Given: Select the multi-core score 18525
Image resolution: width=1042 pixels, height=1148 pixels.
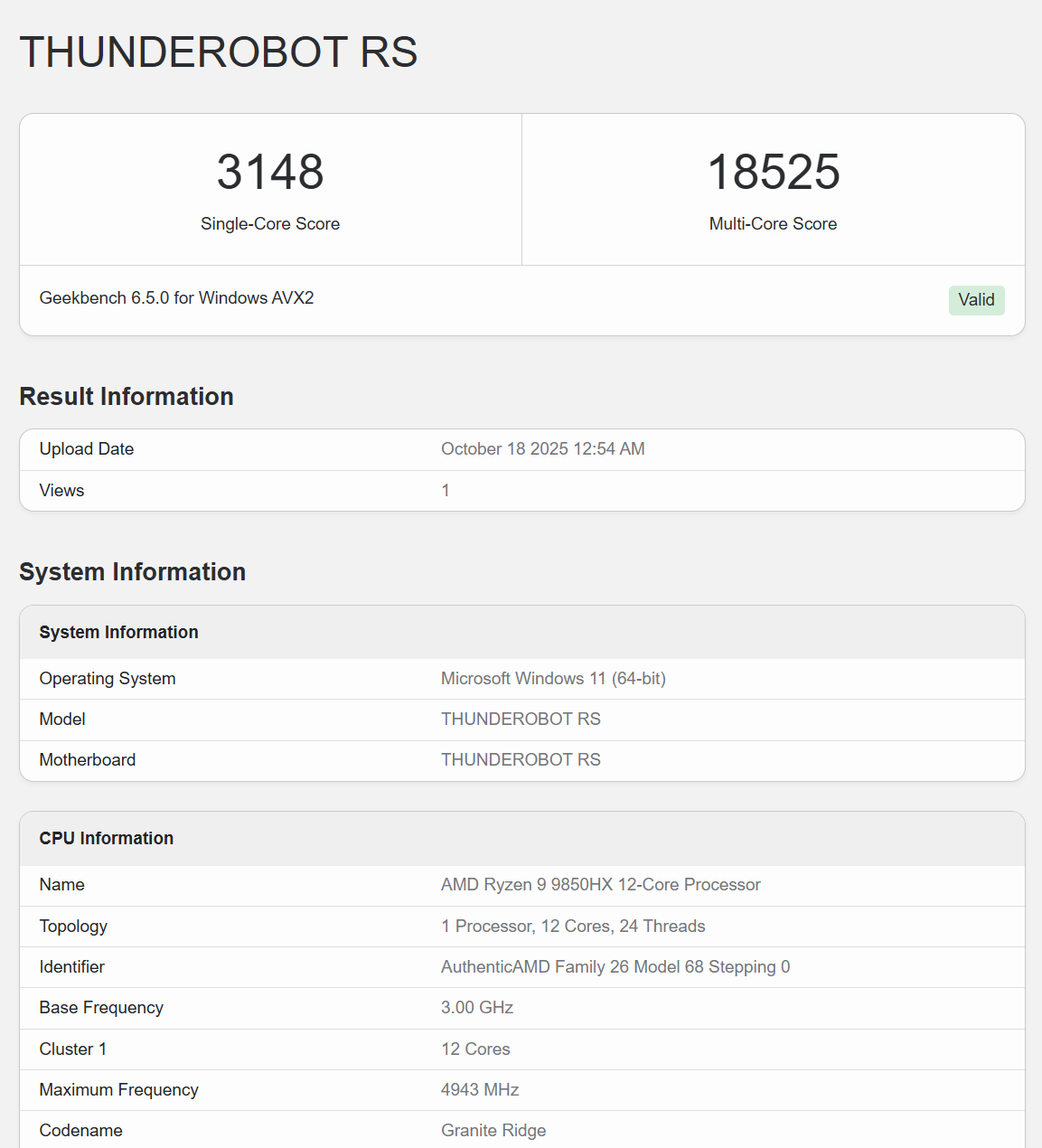Looking at the screenshot, I should coord(773,172).
